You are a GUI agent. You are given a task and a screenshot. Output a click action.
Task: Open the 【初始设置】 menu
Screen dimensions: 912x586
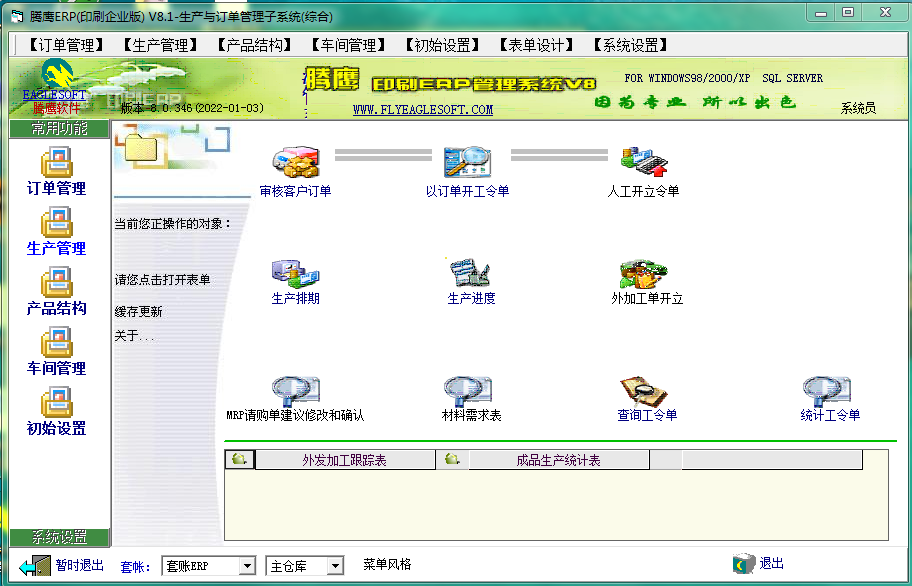click(443, 45)
